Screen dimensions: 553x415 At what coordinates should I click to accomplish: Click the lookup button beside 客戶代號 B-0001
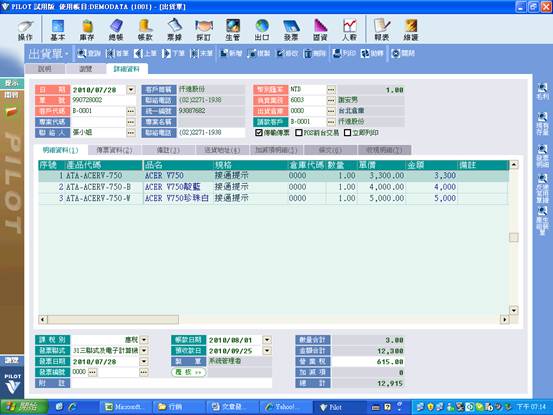coord(131,111)
